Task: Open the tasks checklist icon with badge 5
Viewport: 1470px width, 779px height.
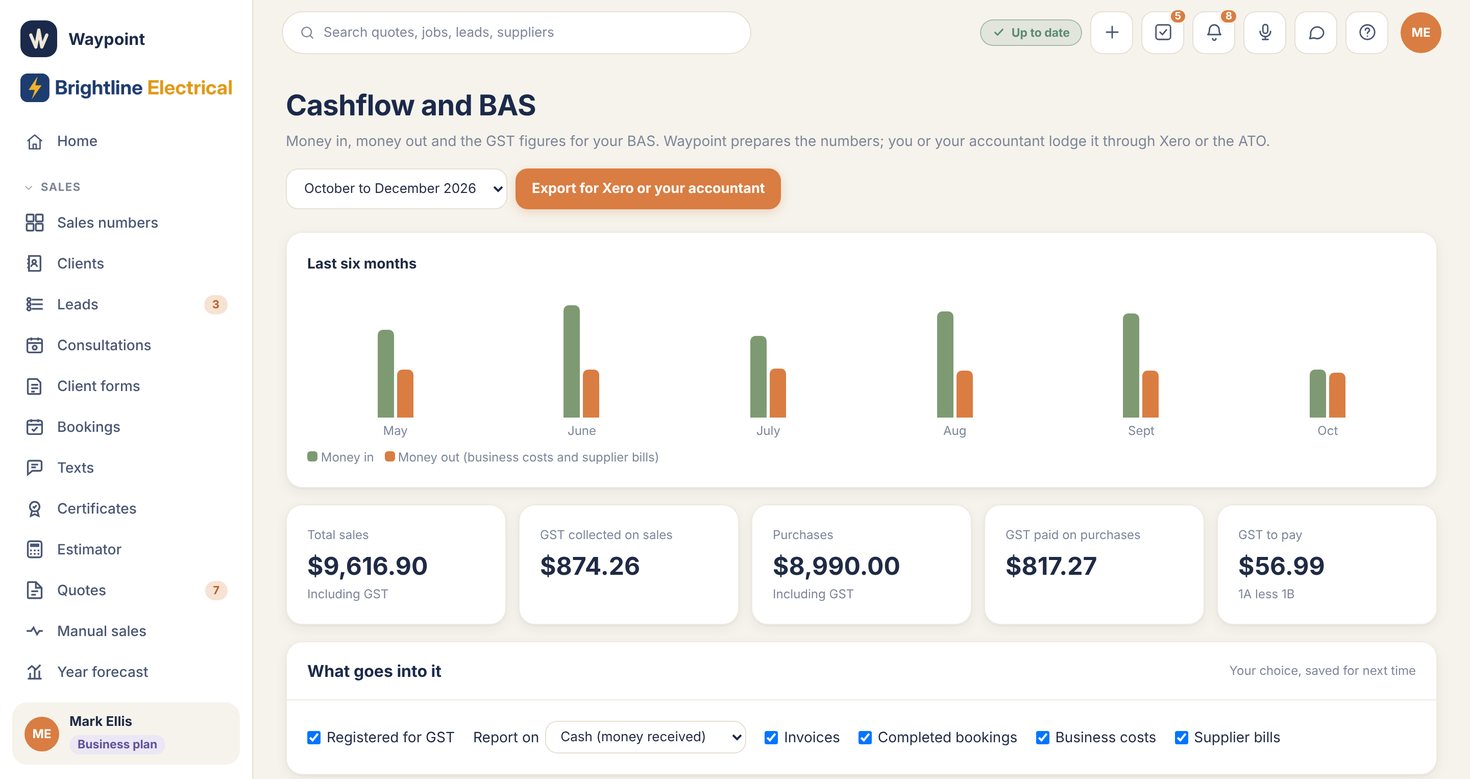Action: pyautogui.click(x=1163, y=32)
